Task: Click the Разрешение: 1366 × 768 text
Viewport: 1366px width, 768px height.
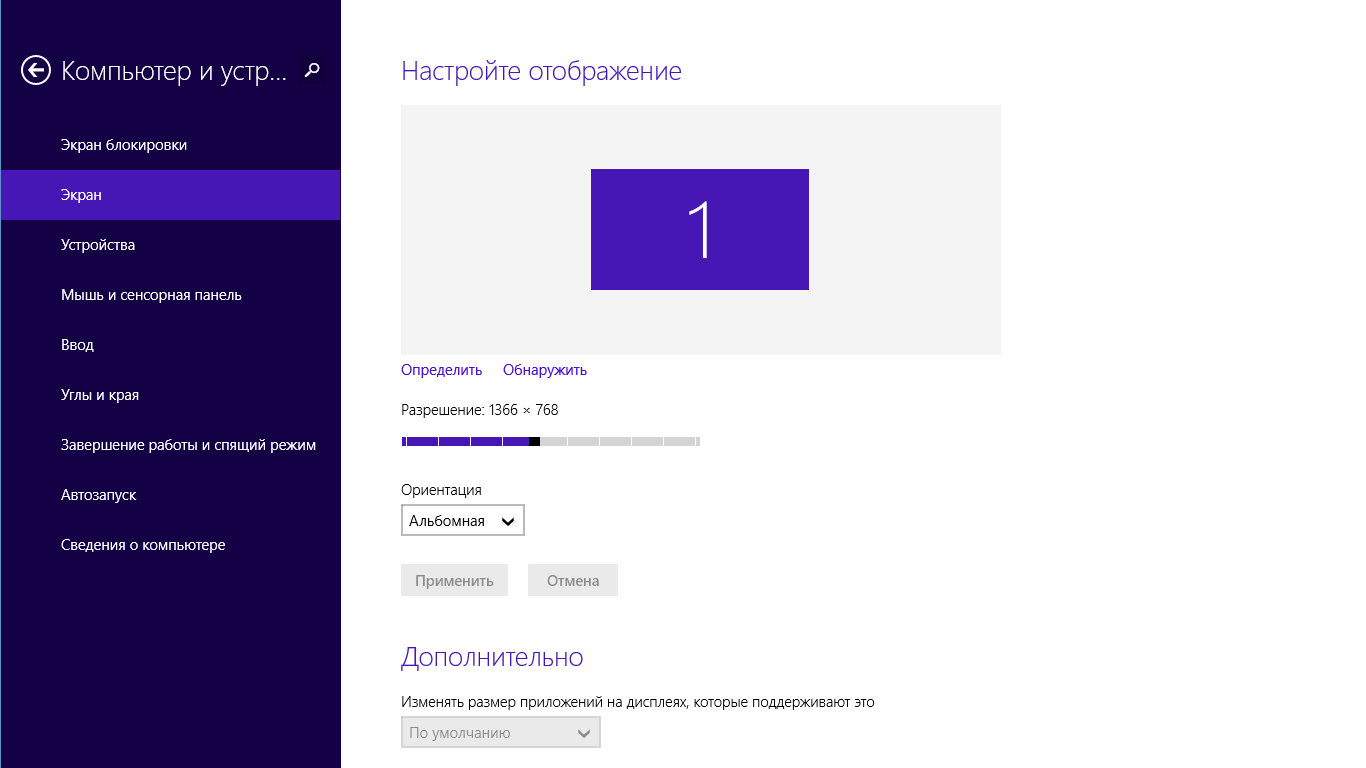Action: click(x=479, y=410)
